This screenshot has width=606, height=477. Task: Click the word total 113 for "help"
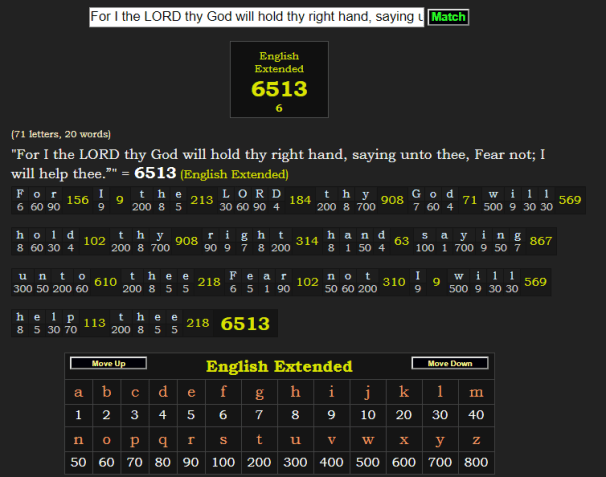point(94,323)
